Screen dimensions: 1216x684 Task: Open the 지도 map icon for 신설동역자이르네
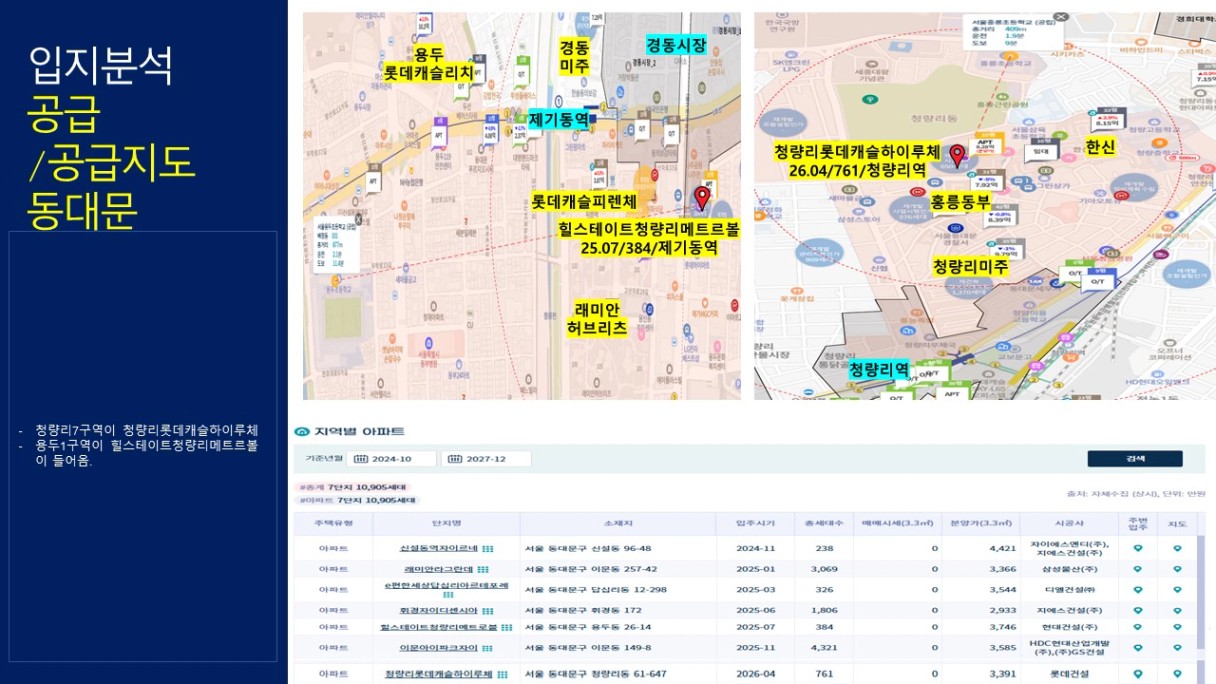click(x=1177, y=548)
